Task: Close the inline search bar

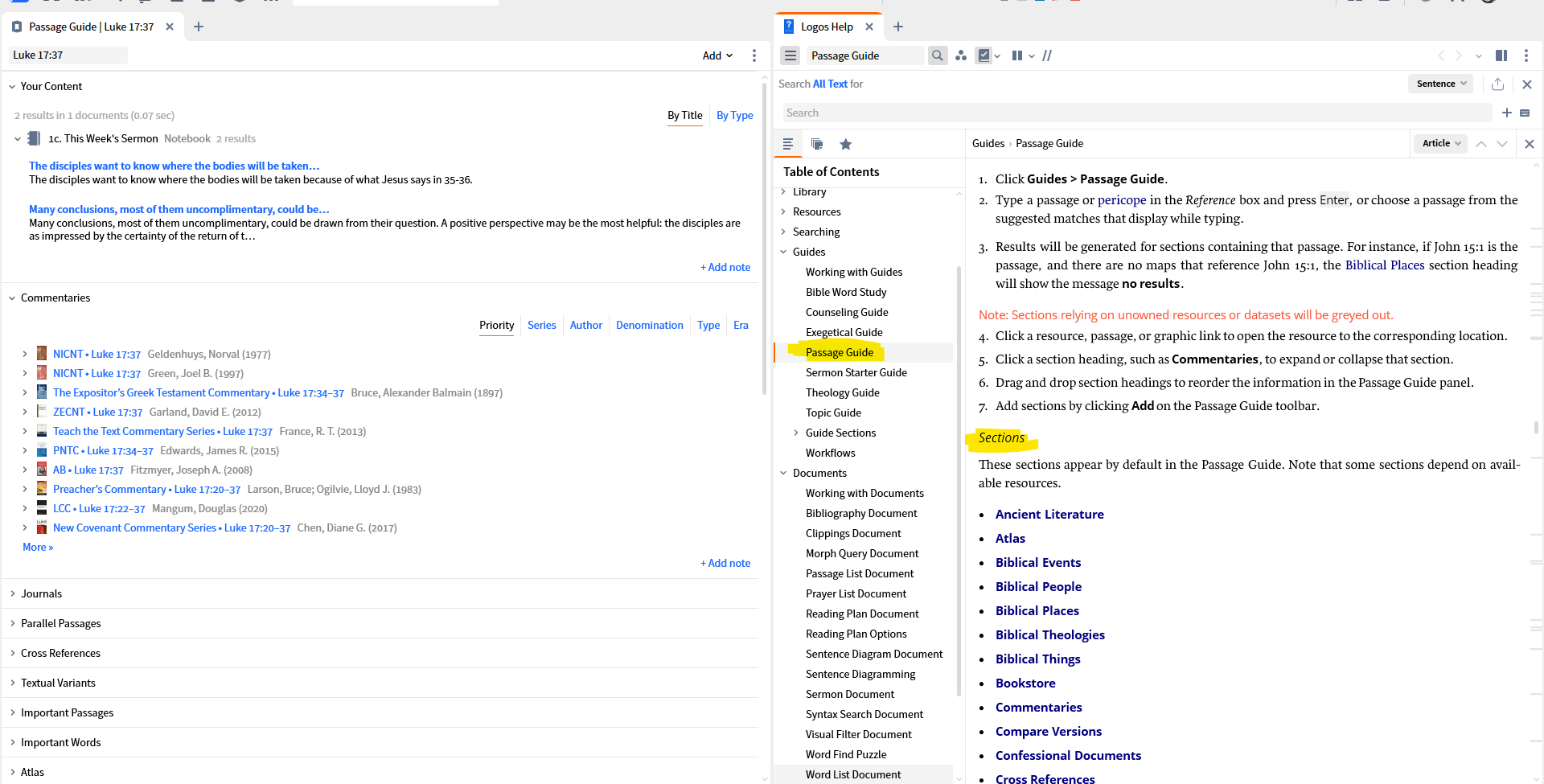Action: [1526, 84]
